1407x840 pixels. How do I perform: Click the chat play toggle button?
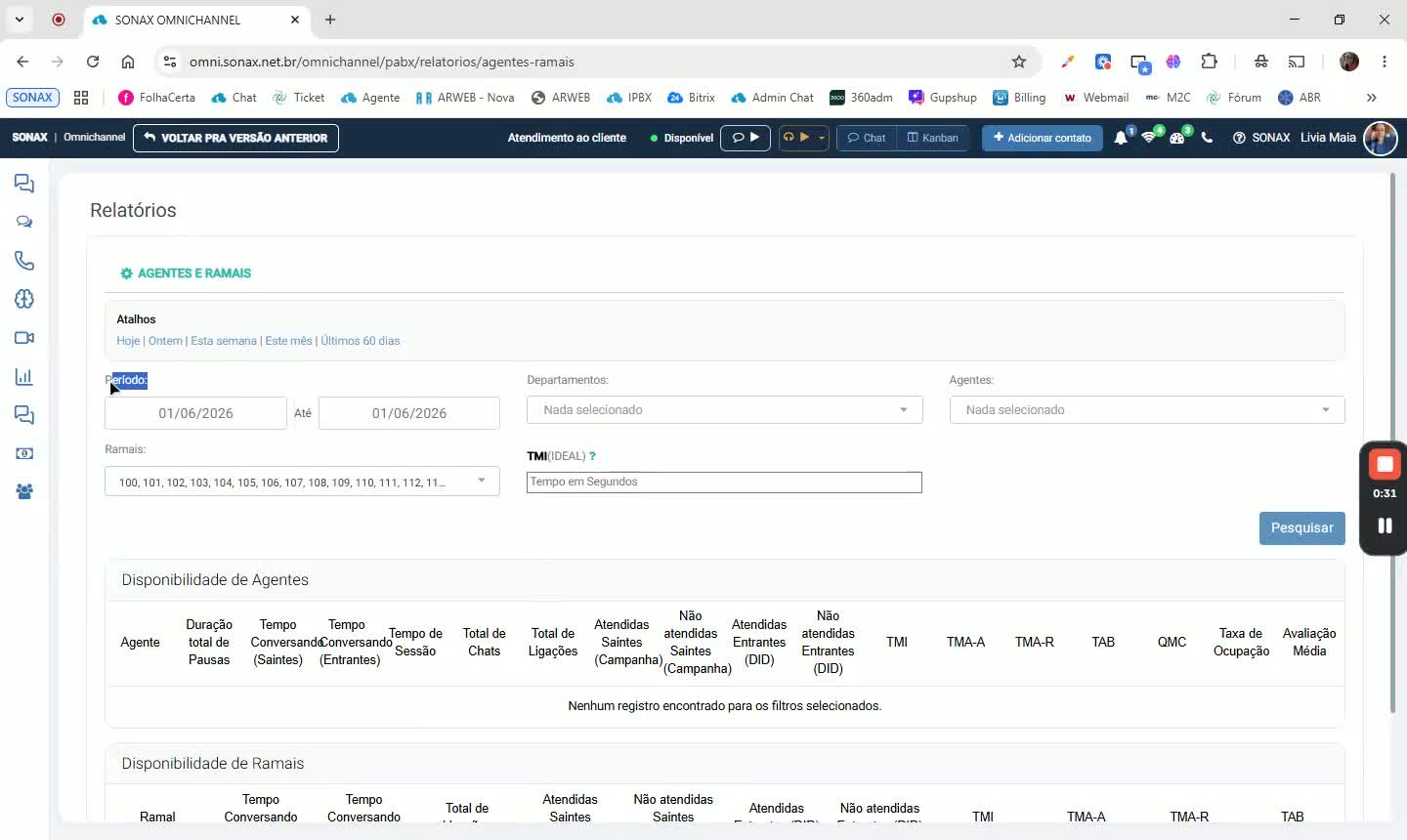[746, 138]
